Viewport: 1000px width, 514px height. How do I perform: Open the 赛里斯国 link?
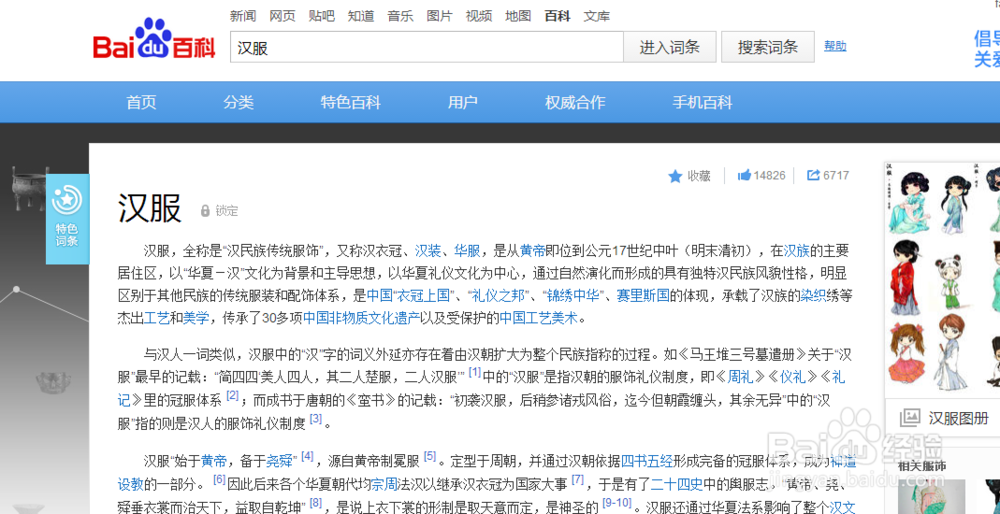tap(642, 295)
